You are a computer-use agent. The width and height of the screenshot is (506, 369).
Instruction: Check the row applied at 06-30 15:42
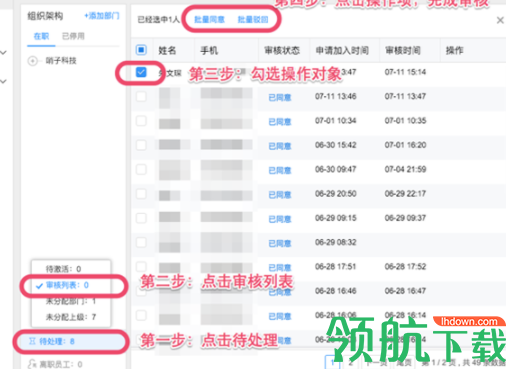pos(141,145)
